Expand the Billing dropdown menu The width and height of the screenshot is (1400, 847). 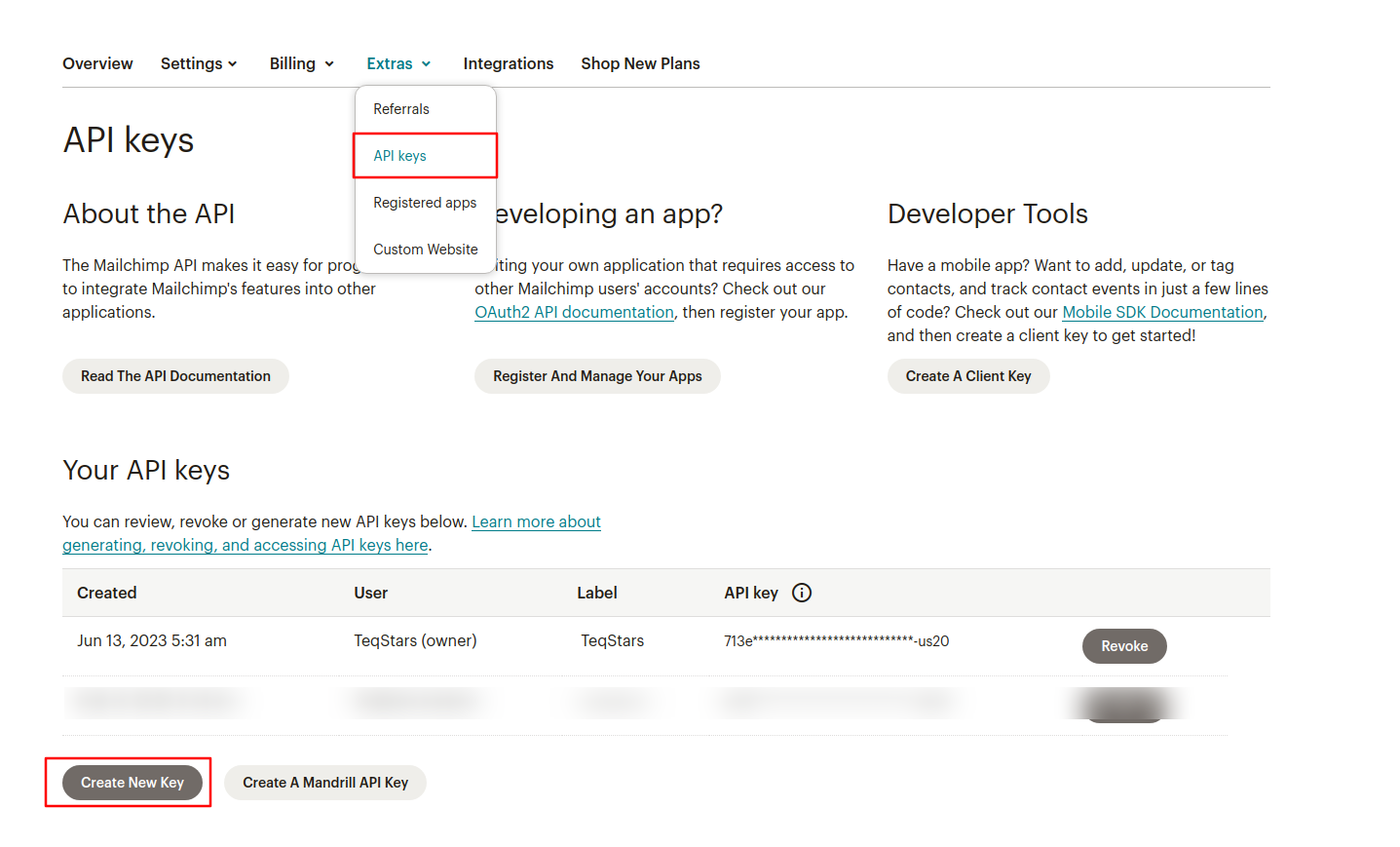tap(302, 63)
